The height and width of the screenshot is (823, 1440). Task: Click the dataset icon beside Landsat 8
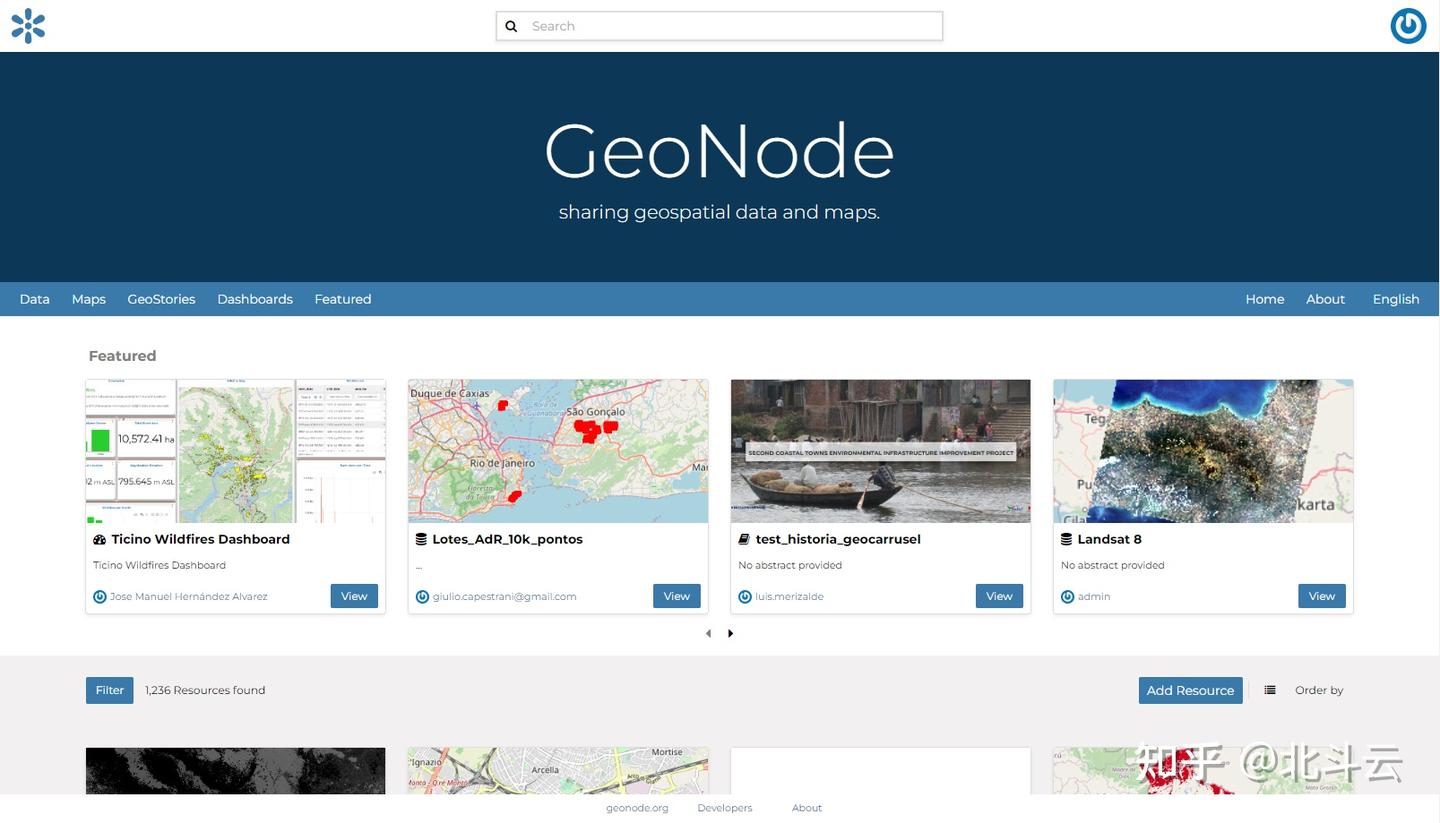[1066, 539]
